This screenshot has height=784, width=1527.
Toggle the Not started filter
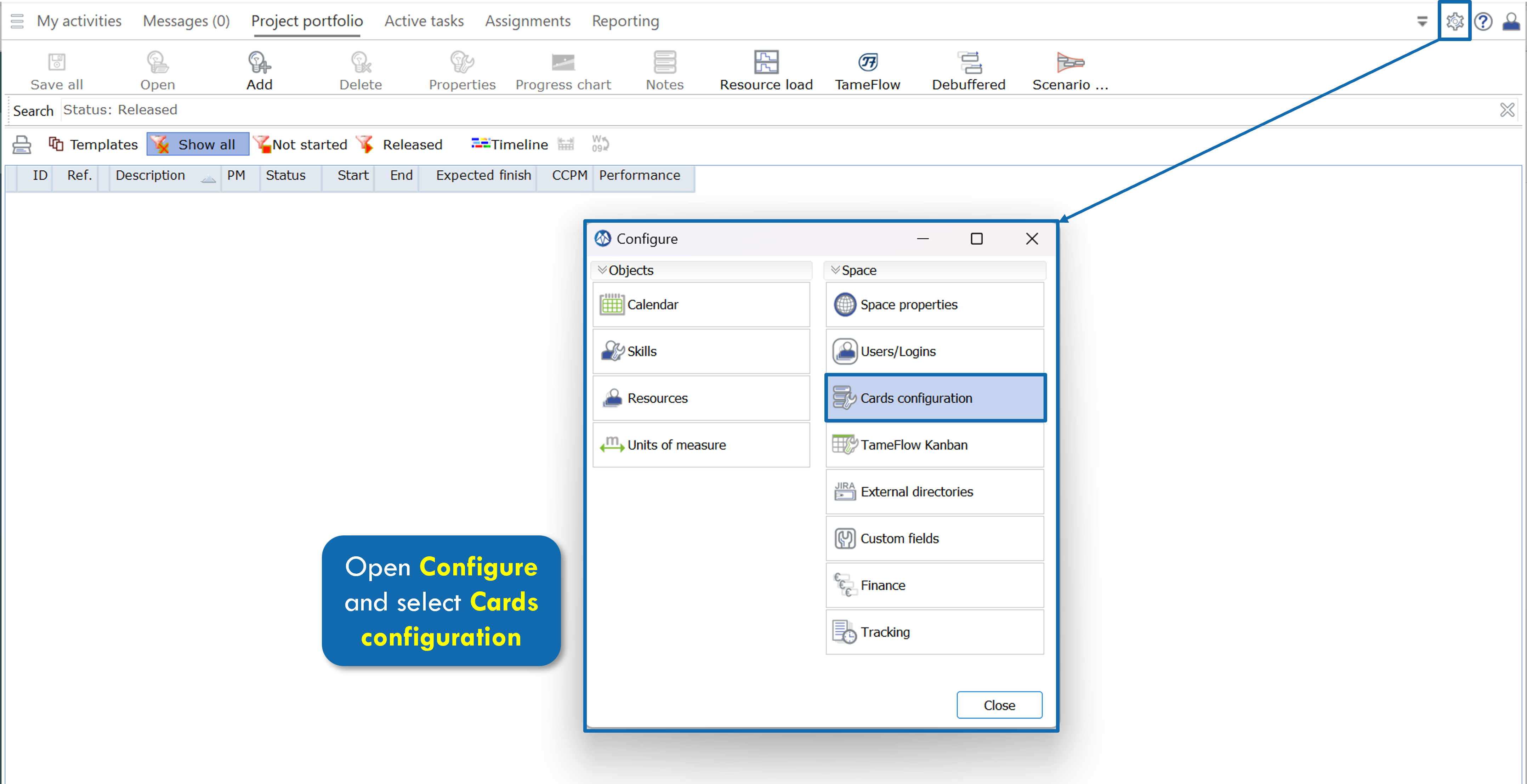tap(301, 144)
